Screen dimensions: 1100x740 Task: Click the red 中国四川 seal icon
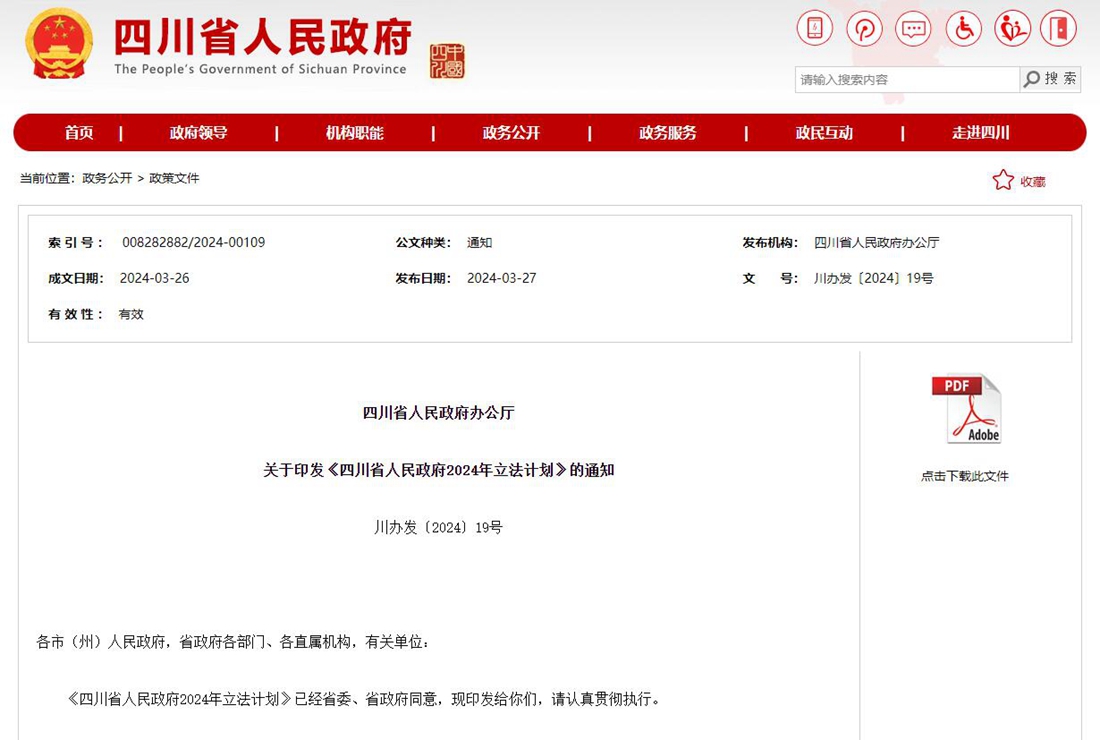(447, 61)
